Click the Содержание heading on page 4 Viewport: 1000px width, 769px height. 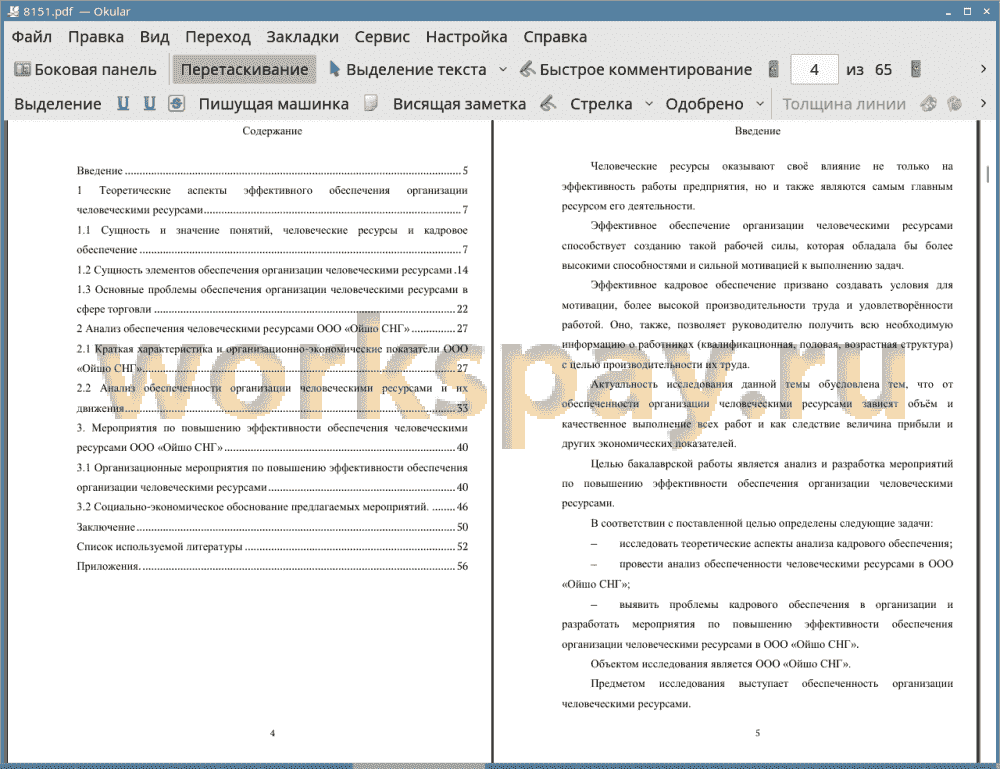(x=272, y=131)
